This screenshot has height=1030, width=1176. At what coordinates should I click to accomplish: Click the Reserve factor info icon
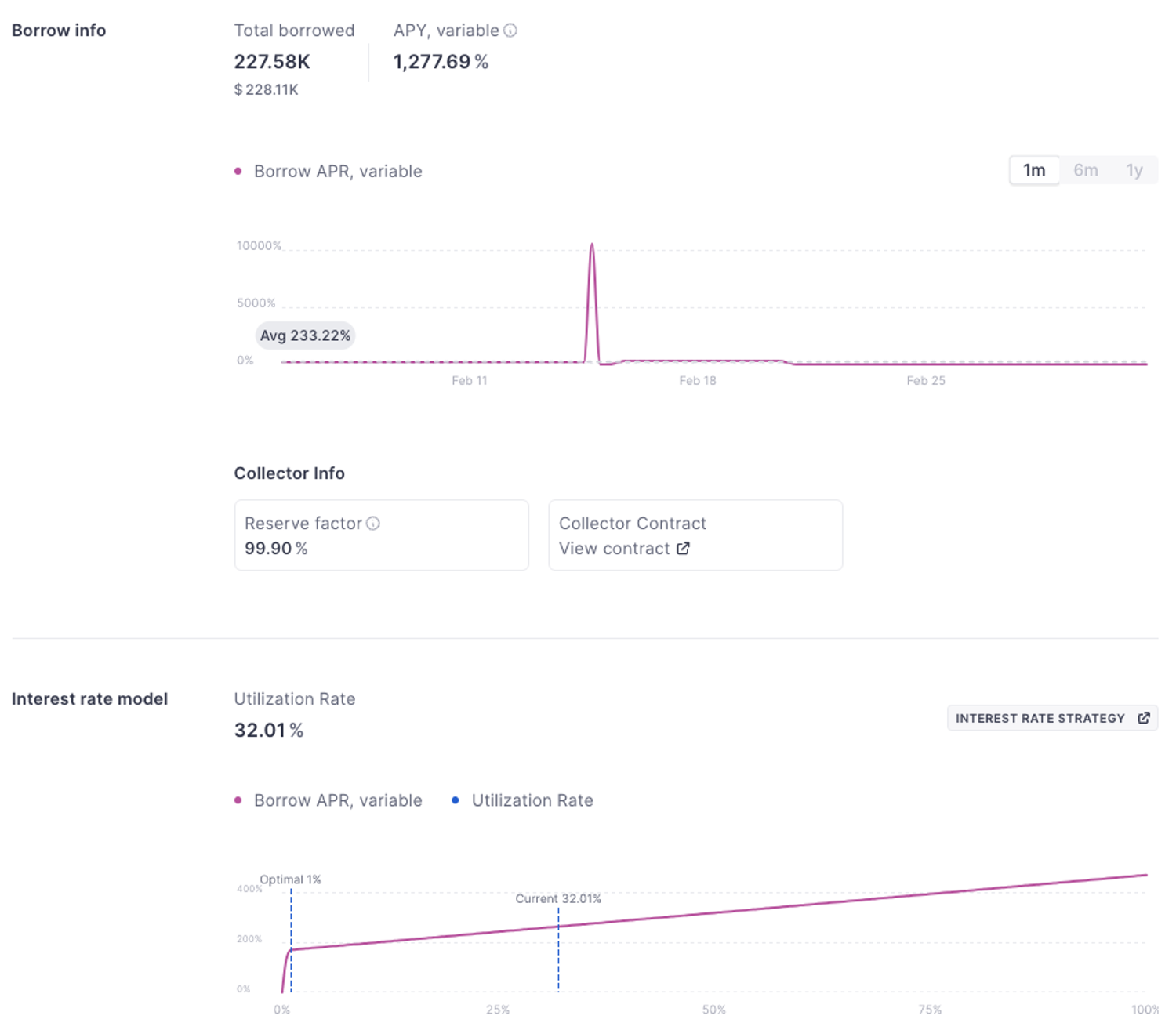click(x=373, y=524)
